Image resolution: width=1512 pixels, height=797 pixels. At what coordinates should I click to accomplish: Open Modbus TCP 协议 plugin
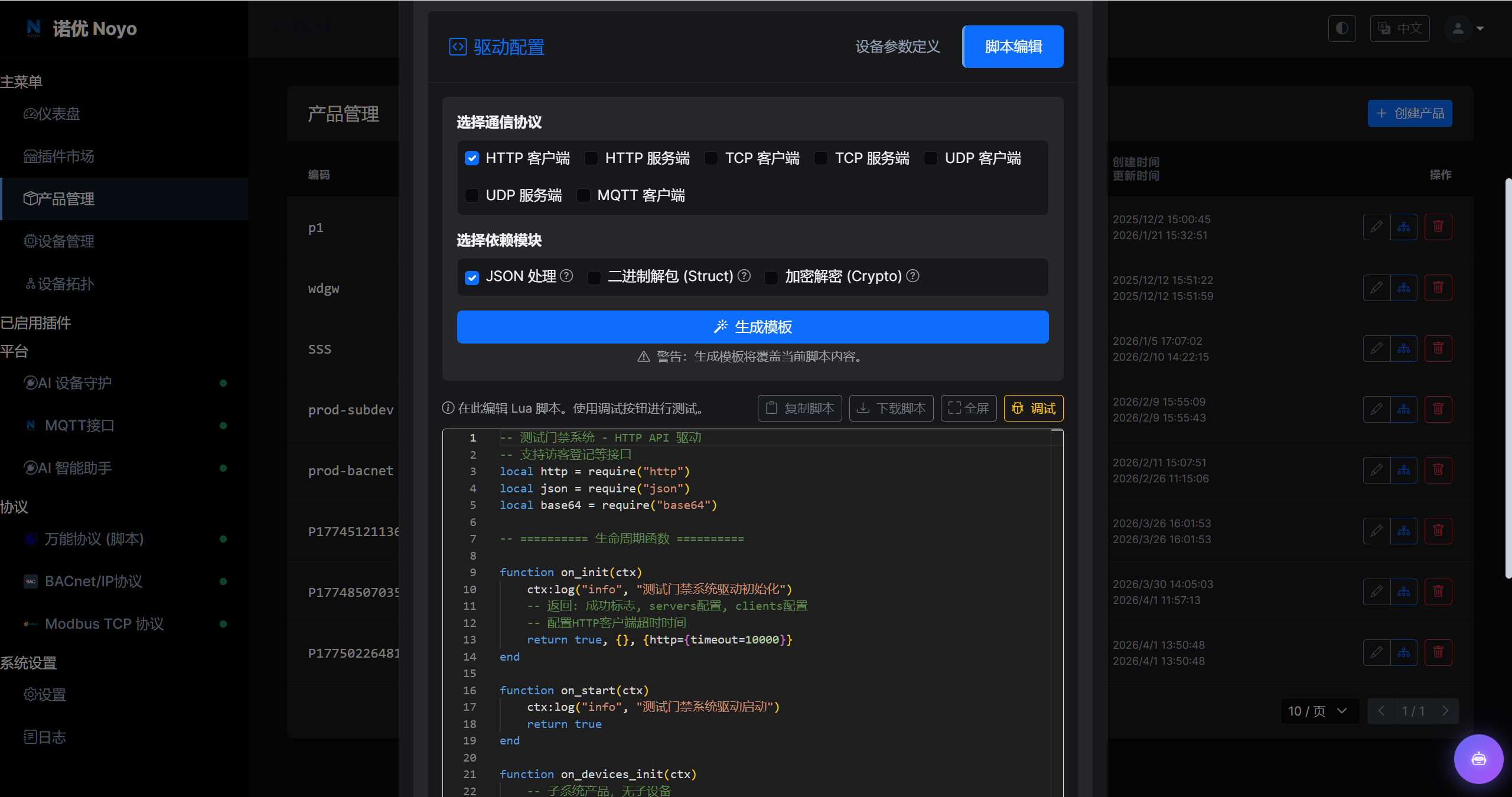tap(124, 624)
